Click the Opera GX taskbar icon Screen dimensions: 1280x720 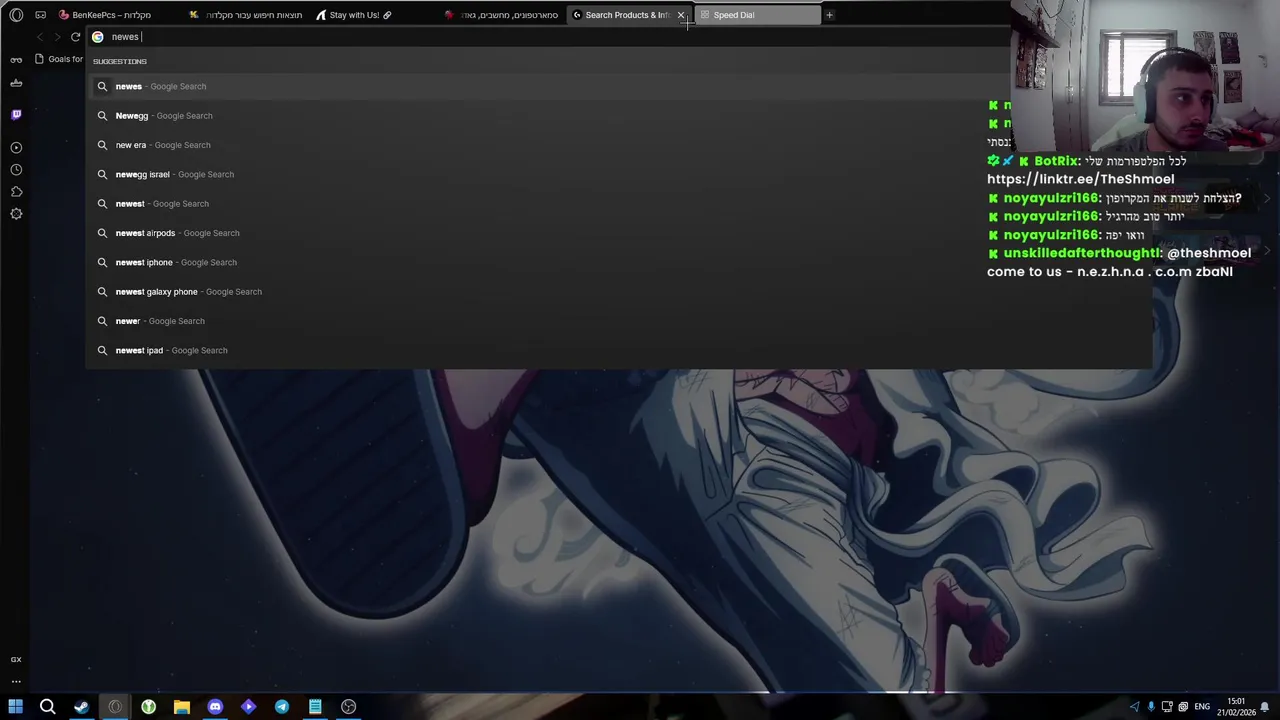click(115, 707)
